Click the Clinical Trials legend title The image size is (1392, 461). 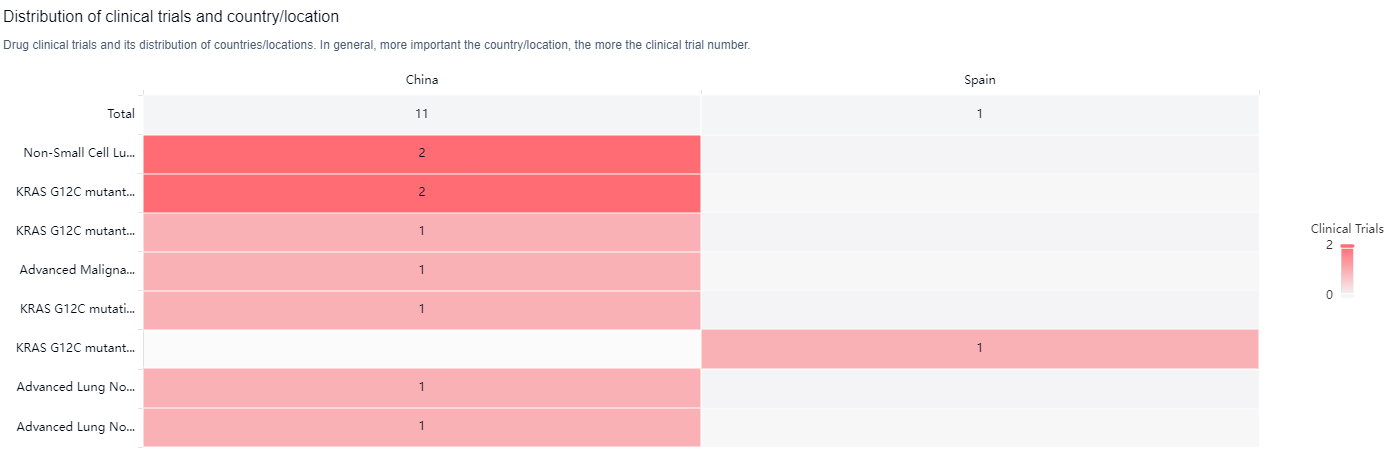tap(1347, 229)
